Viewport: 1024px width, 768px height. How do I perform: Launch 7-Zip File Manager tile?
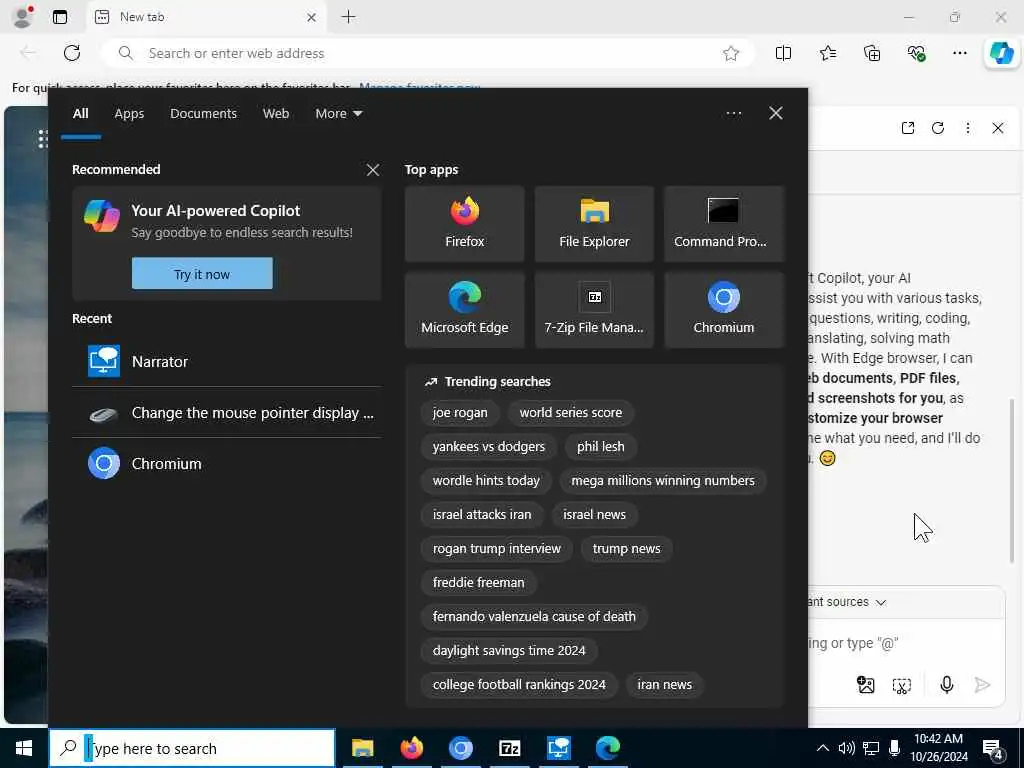(594, 310)
